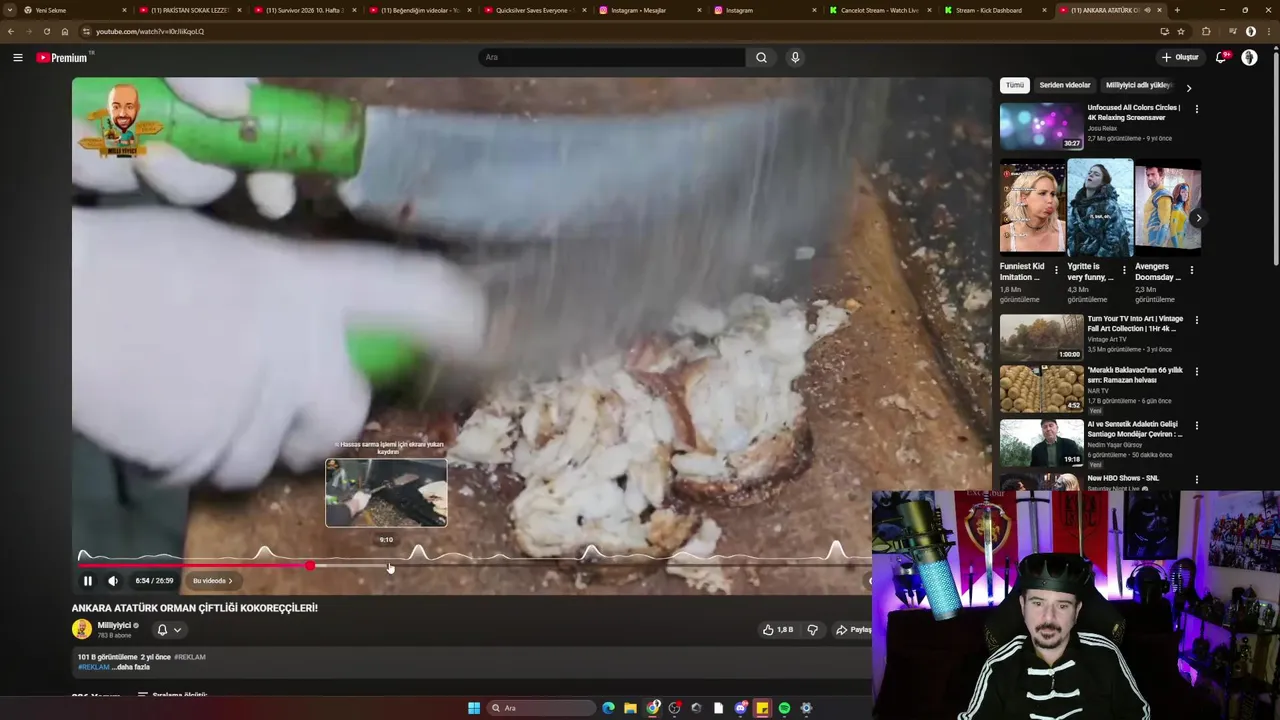Show next Shorts with arrow
Image resolution: width=1280 pixels, height=720 pixels.
coord(1198,218)
